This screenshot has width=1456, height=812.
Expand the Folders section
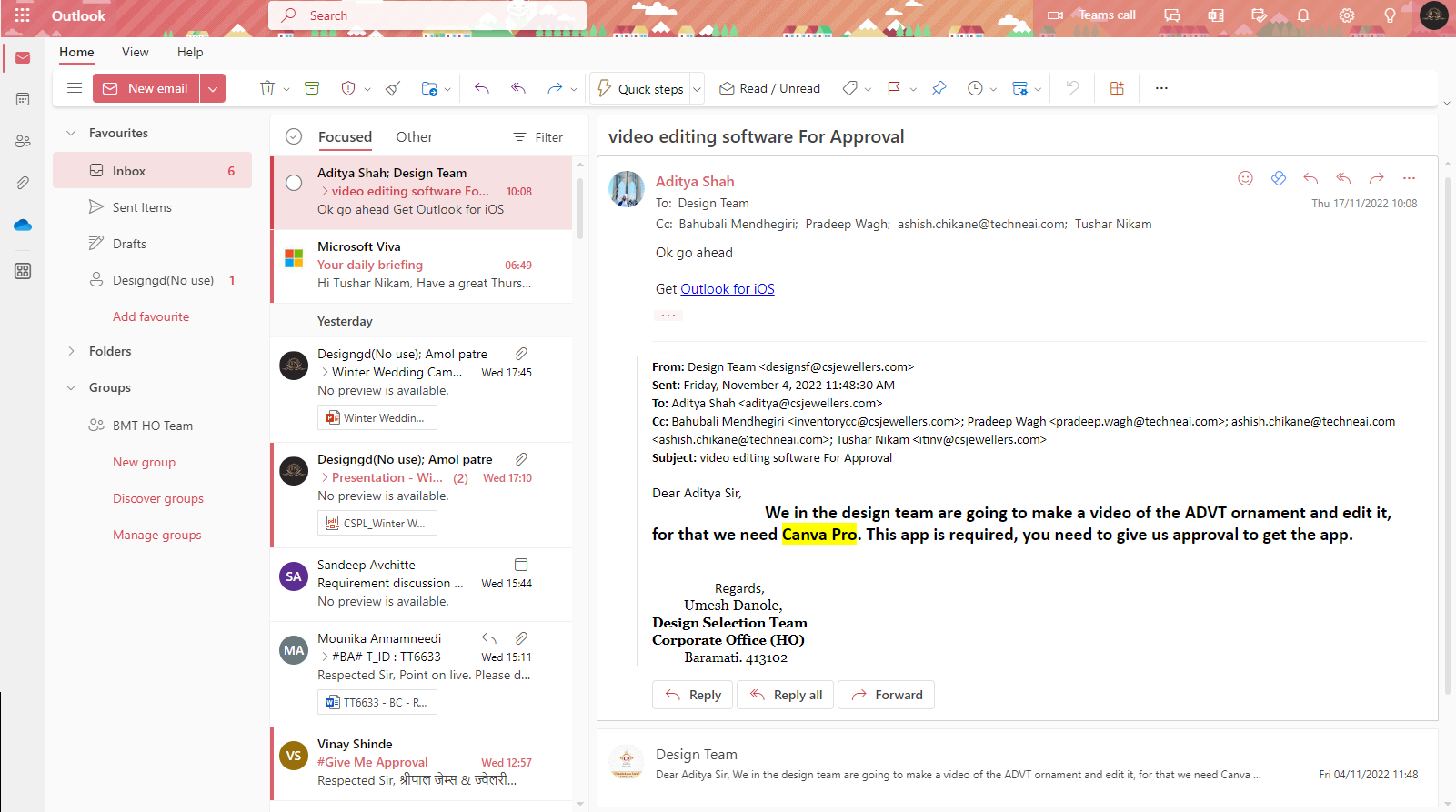pyautogui.click(x=71, y=351)
